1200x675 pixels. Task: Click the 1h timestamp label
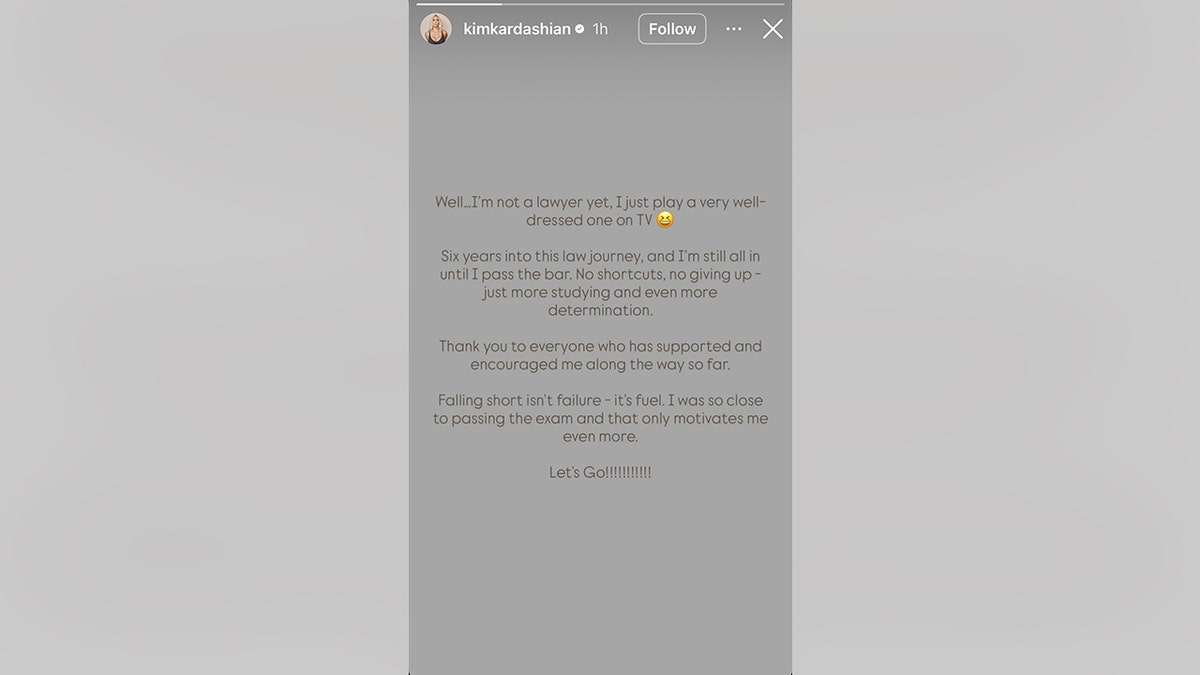(599, 29)
